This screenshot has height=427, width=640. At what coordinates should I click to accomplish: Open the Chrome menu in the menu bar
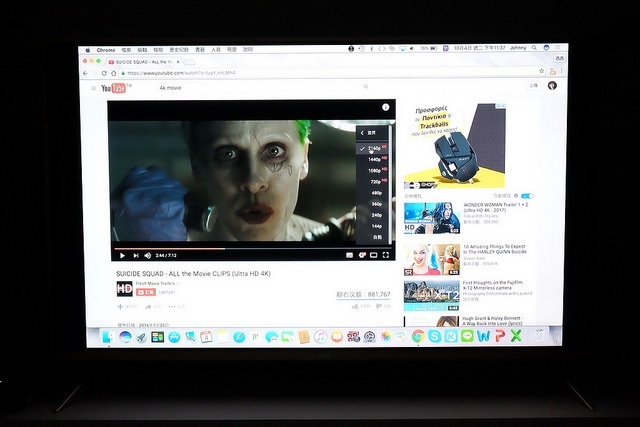point(105,48)
